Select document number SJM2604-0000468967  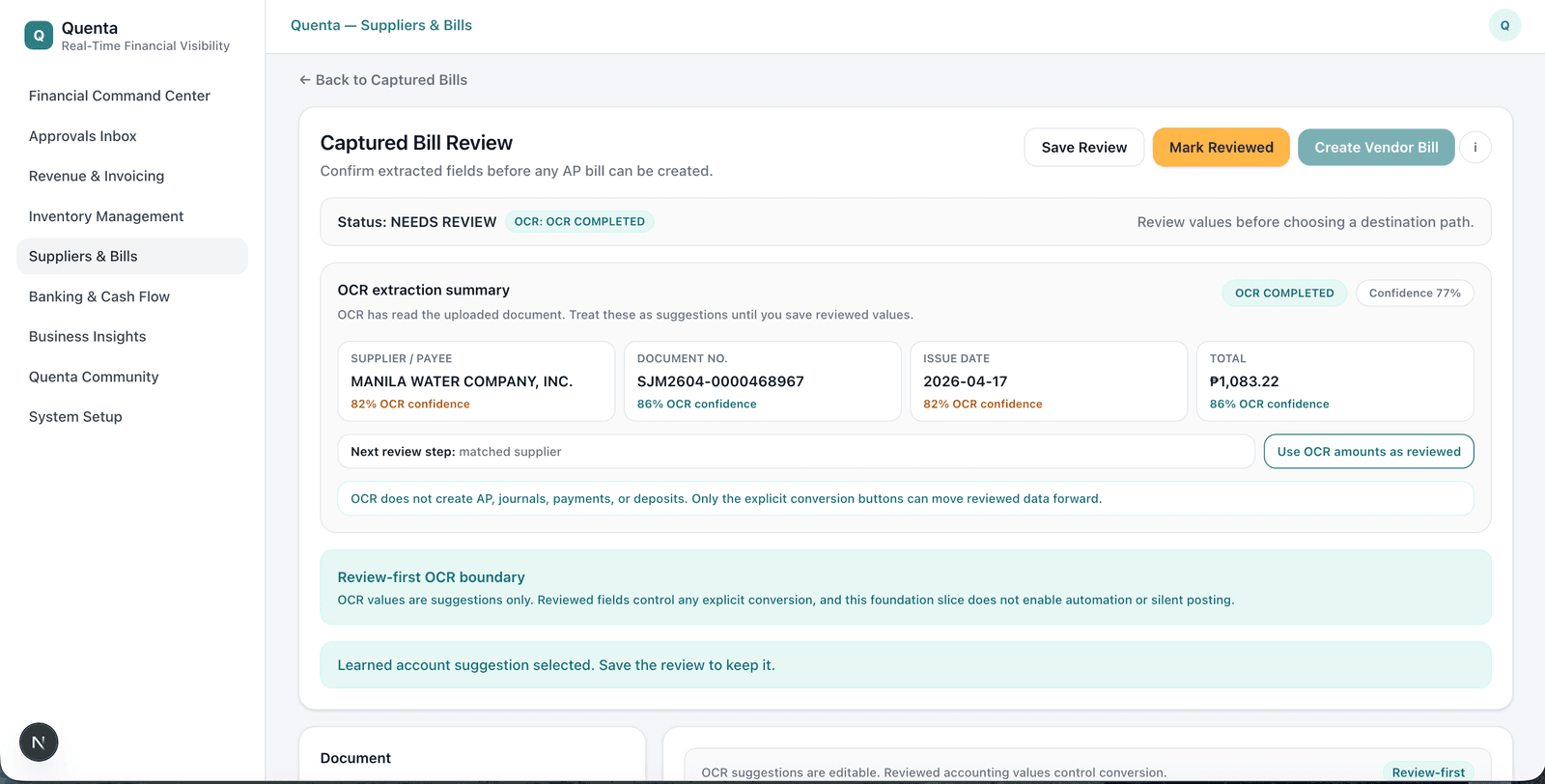click(720, 381)
